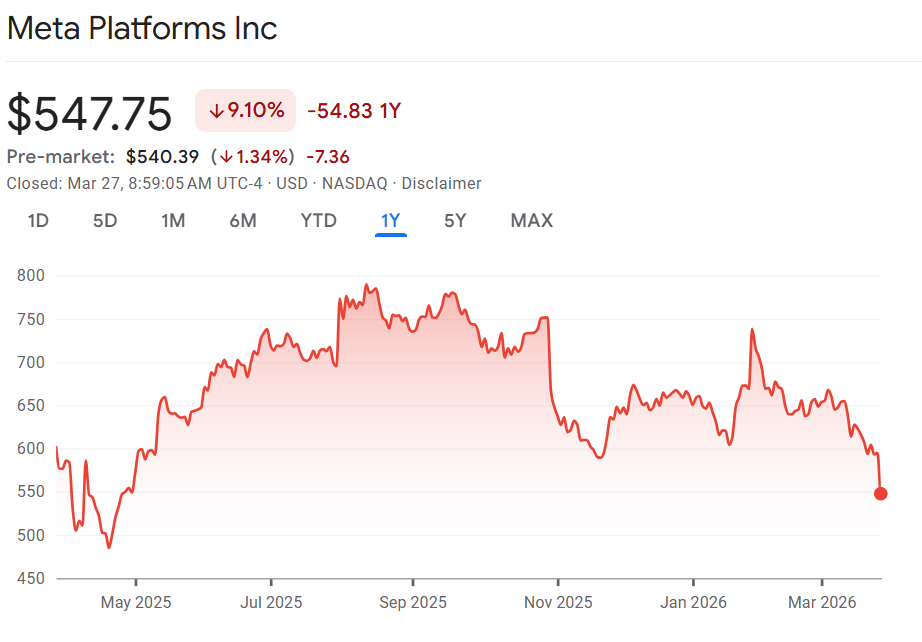Screen dimensions: 922x642
Task: Show the 1M price history
Action: point(173,221)
